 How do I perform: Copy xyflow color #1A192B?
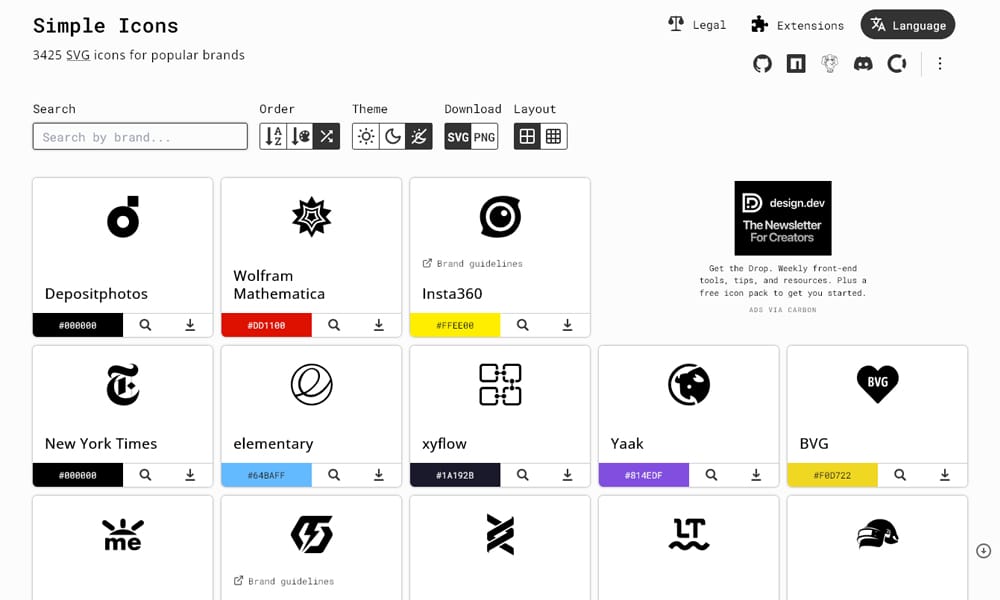tap(455, 475)
